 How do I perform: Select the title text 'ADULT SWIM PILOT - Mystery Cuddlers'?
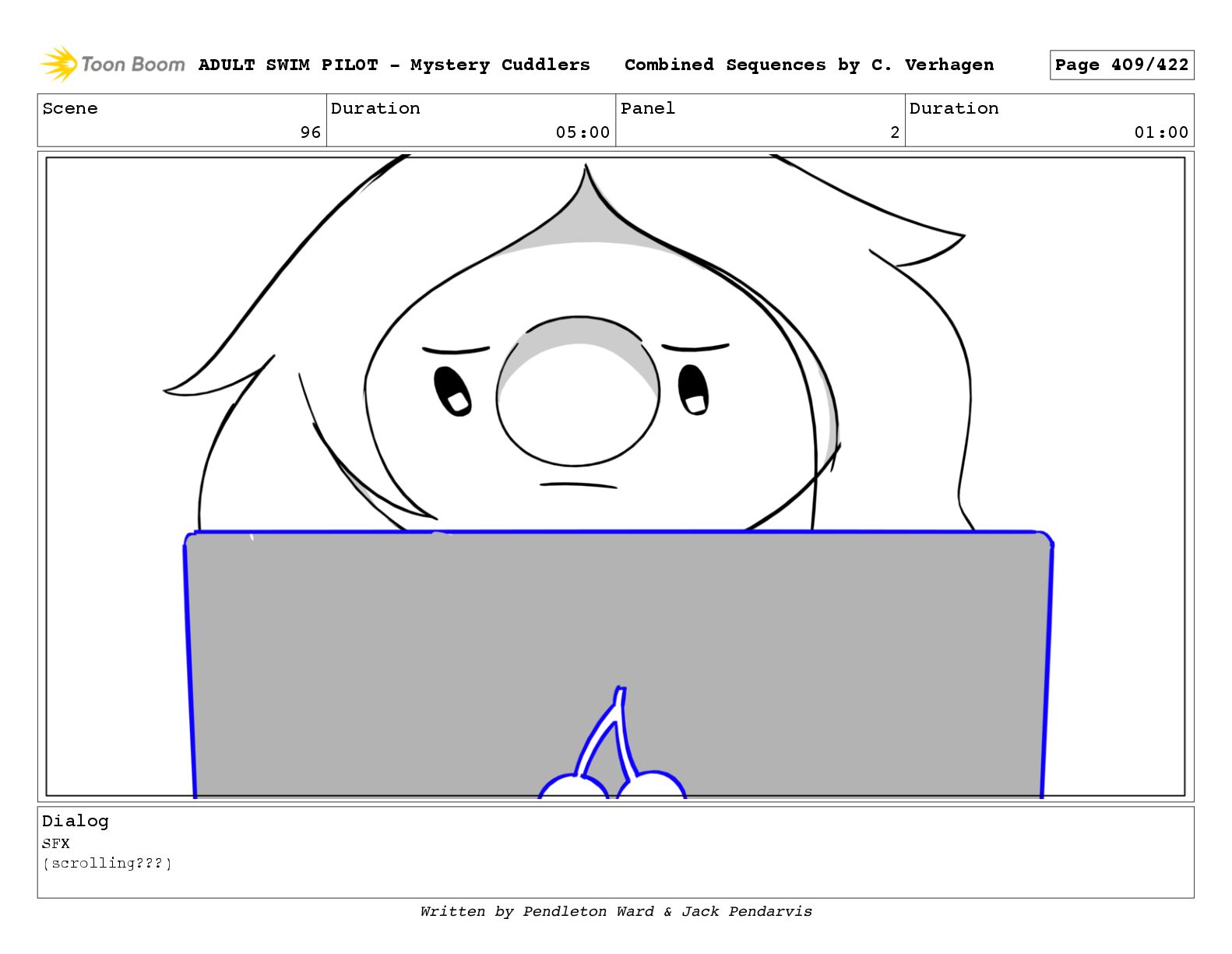[x=394, y=65]
